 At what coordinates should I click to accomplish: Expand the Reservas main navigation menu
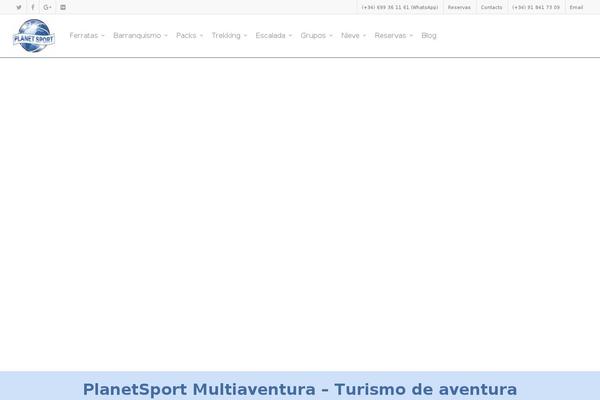click(x=394, y=36)
